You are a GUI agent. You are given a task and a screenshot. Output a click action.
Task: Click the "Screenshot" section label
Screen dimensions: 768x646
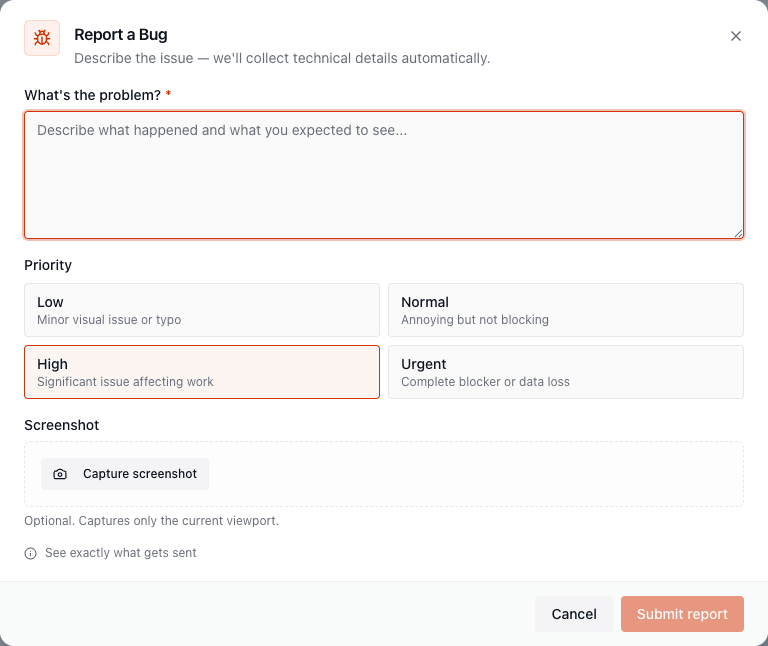pos(62,425)
